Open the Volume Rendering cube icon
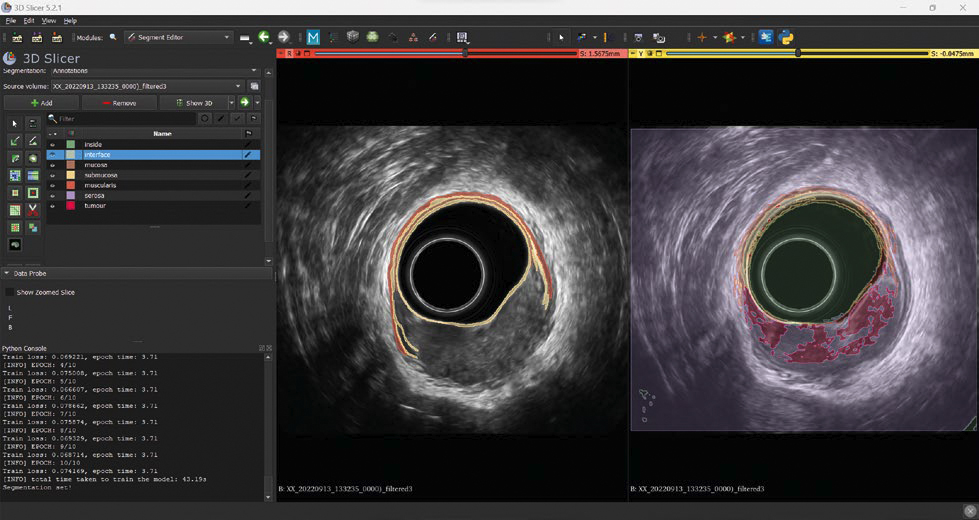Screen dimensions: 979x520 click(x=353, y=37)
